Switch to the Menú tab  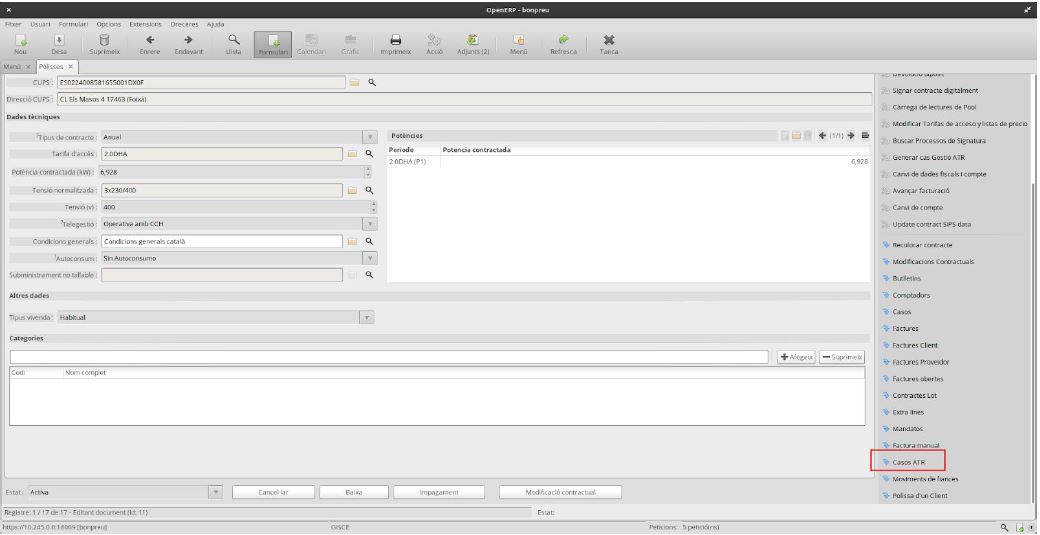(x=17, y=66)
